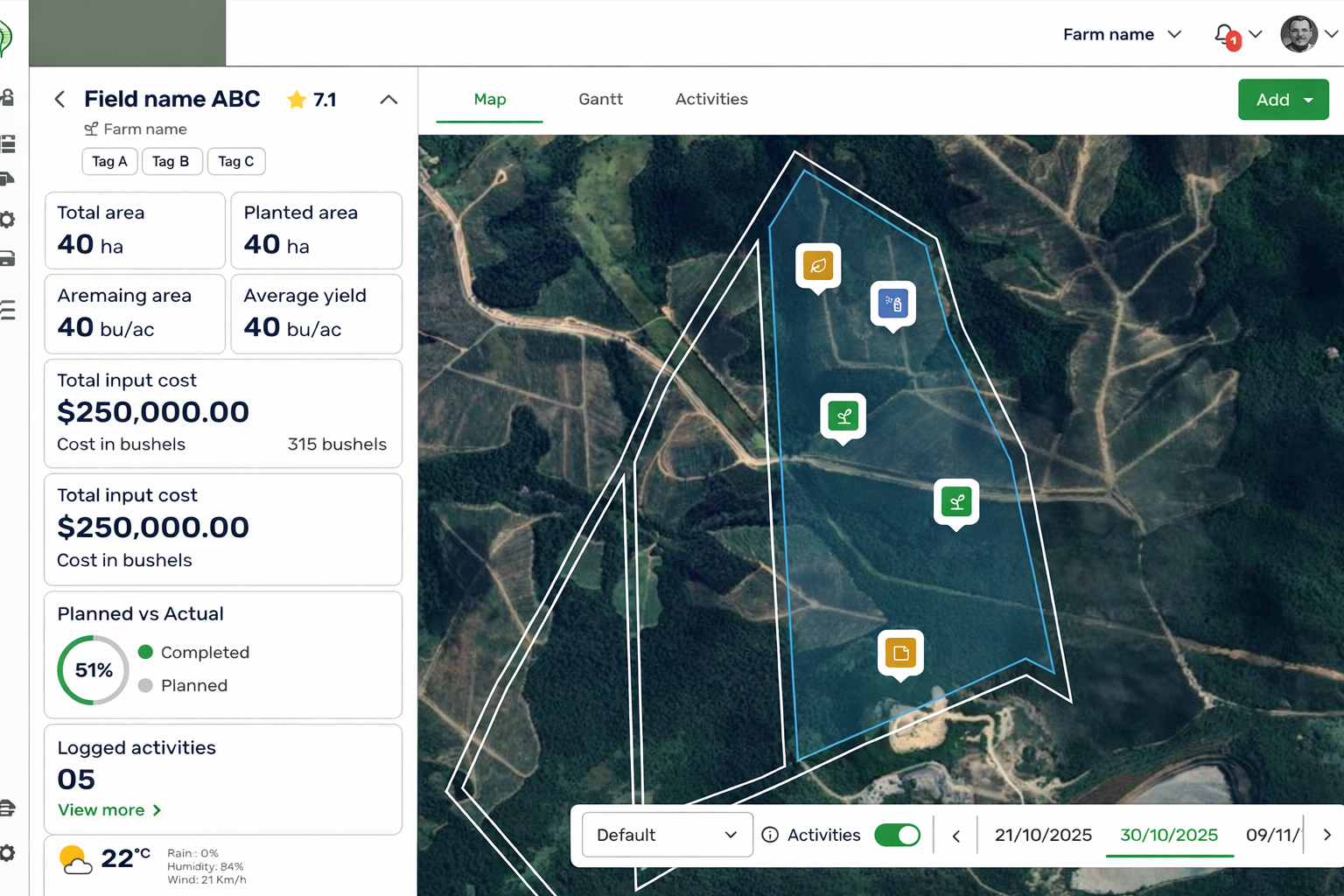Open the orange leaf activity marker on map

click(x=818, y=266)
